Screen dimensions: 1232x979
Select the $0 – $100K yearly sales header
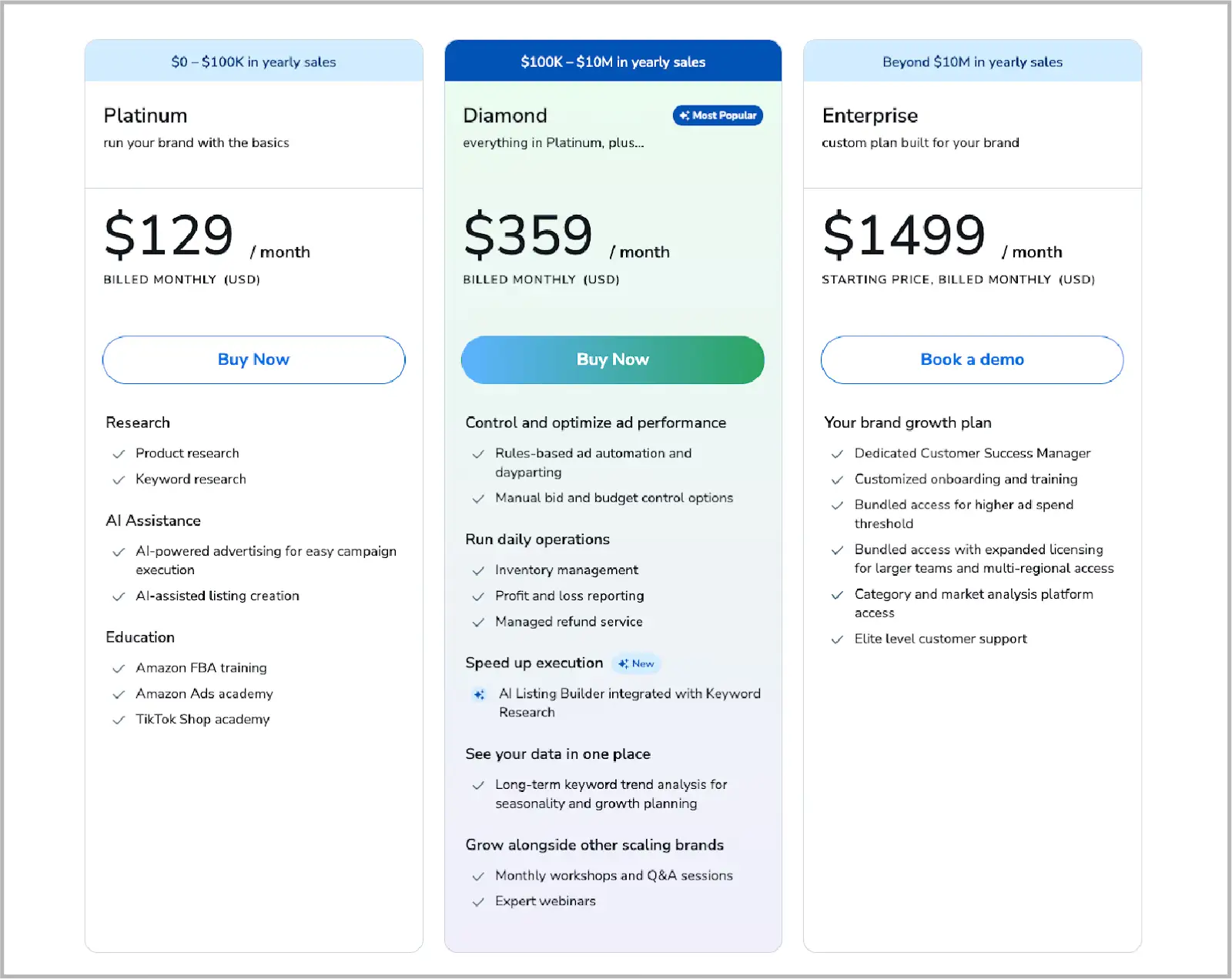253,62
